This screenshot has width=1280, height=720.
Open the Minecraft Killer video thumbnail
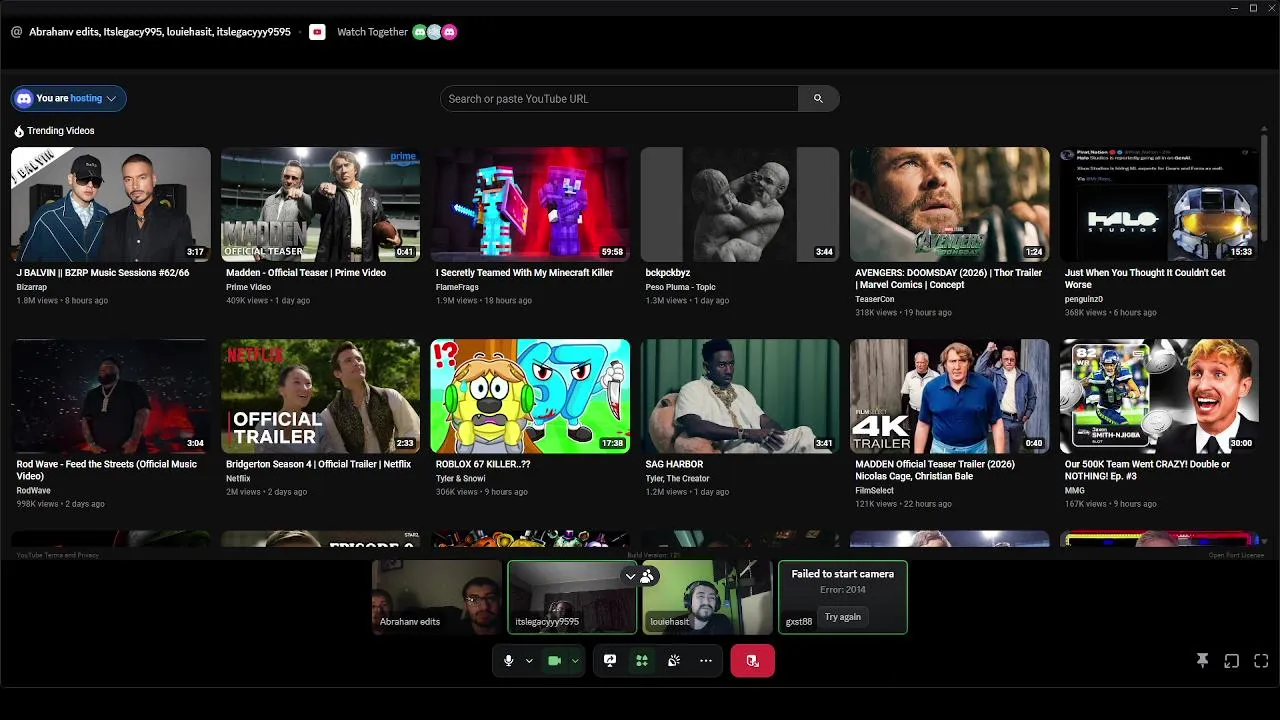[530, 205]
